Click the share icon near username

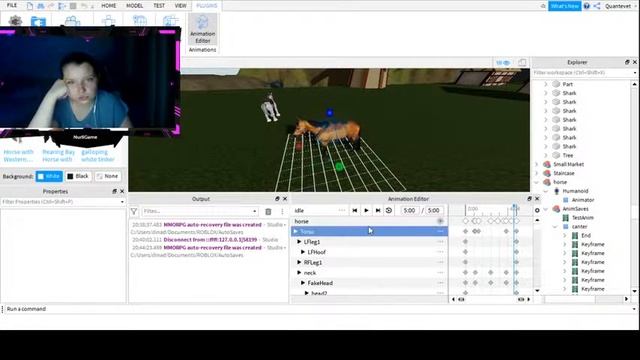tap(597, 6)
